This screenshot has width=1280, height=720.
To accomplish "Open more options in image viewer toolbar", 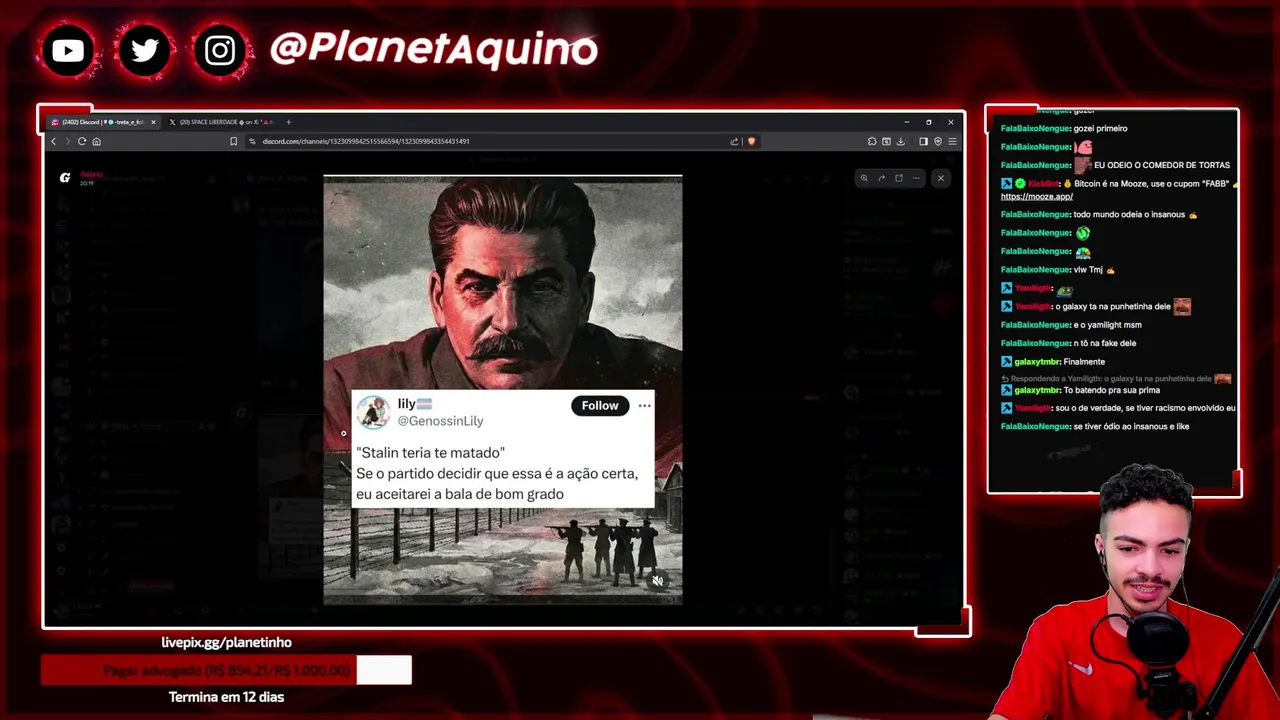I will point(916,178).
